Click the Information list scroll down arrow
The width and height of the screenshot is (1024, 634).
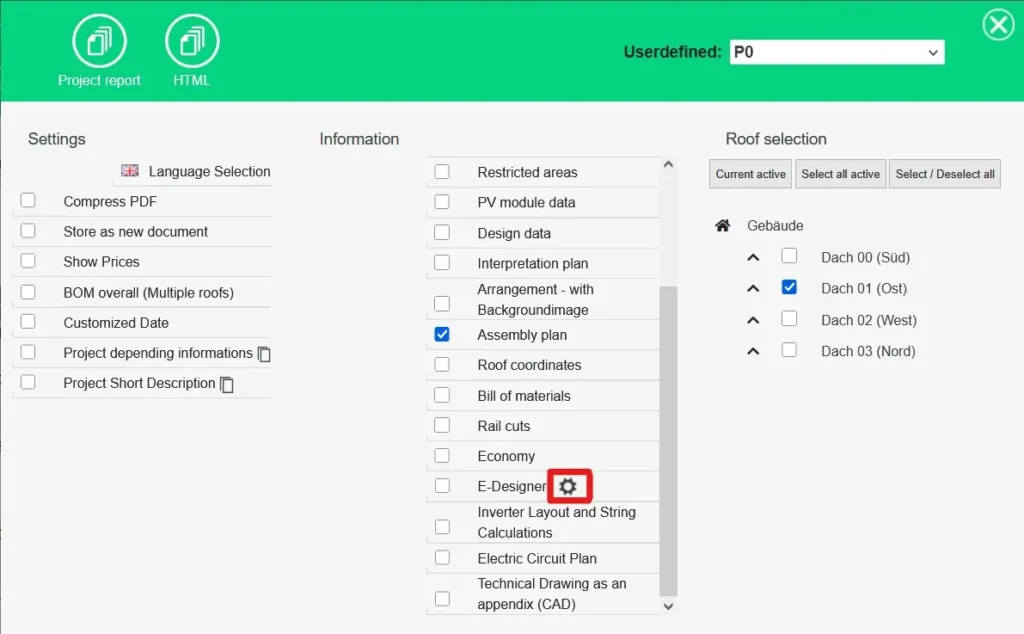click(x=668, y=605)
